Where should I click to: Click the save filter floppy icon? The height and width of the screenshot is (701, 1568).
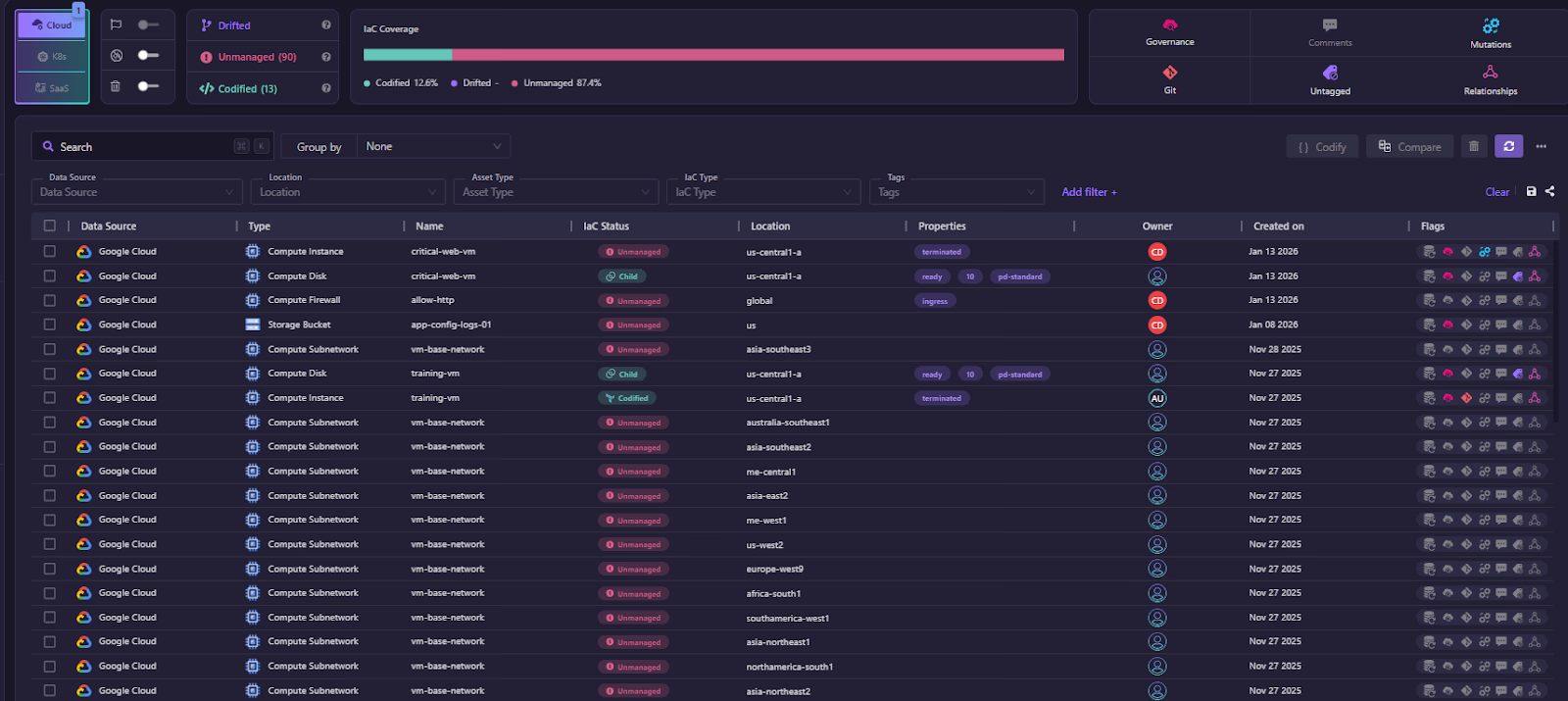tap(1531, 191)
